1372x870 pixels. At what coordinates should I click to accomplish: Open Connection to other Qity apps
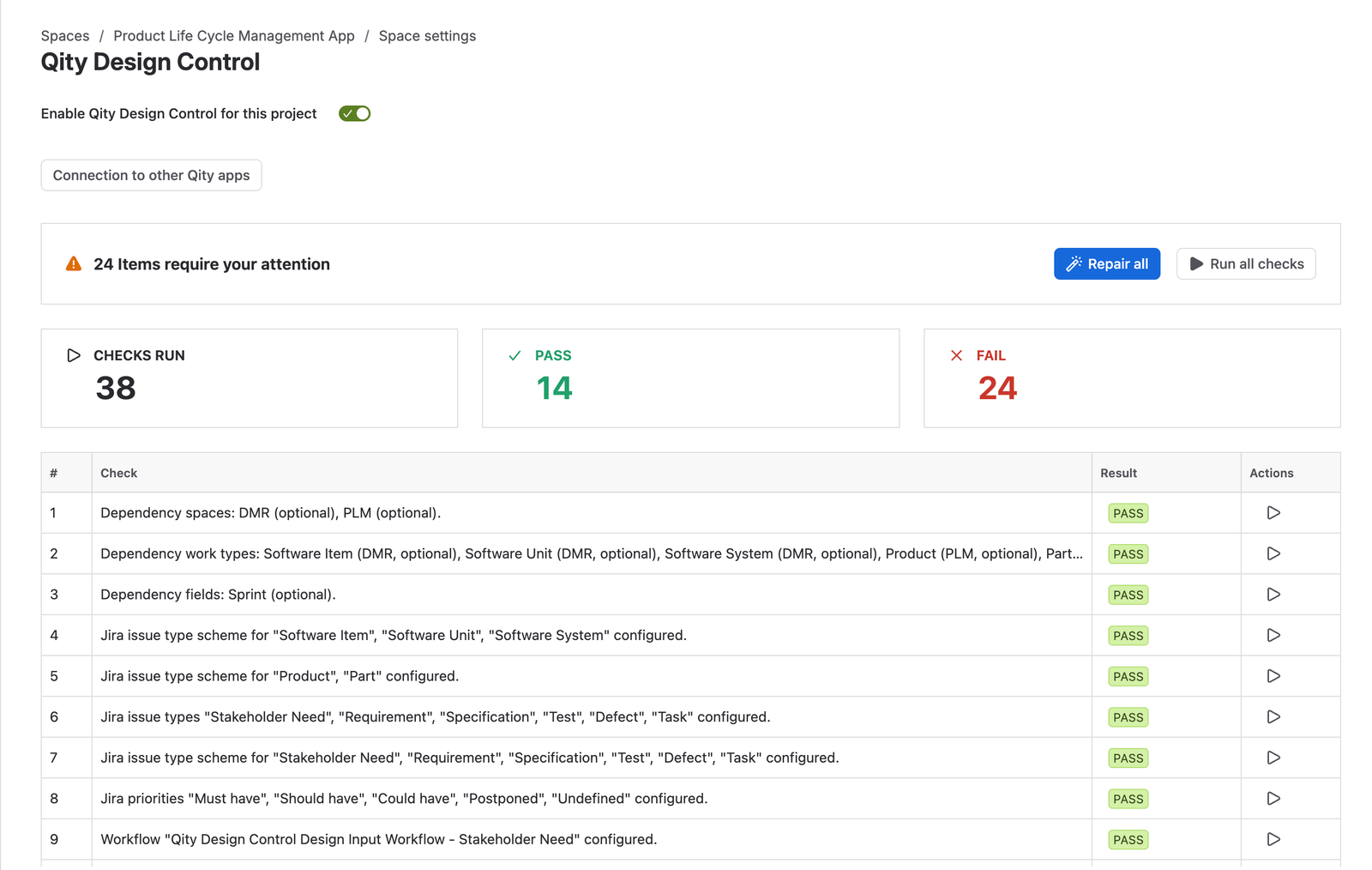point(151,175)
